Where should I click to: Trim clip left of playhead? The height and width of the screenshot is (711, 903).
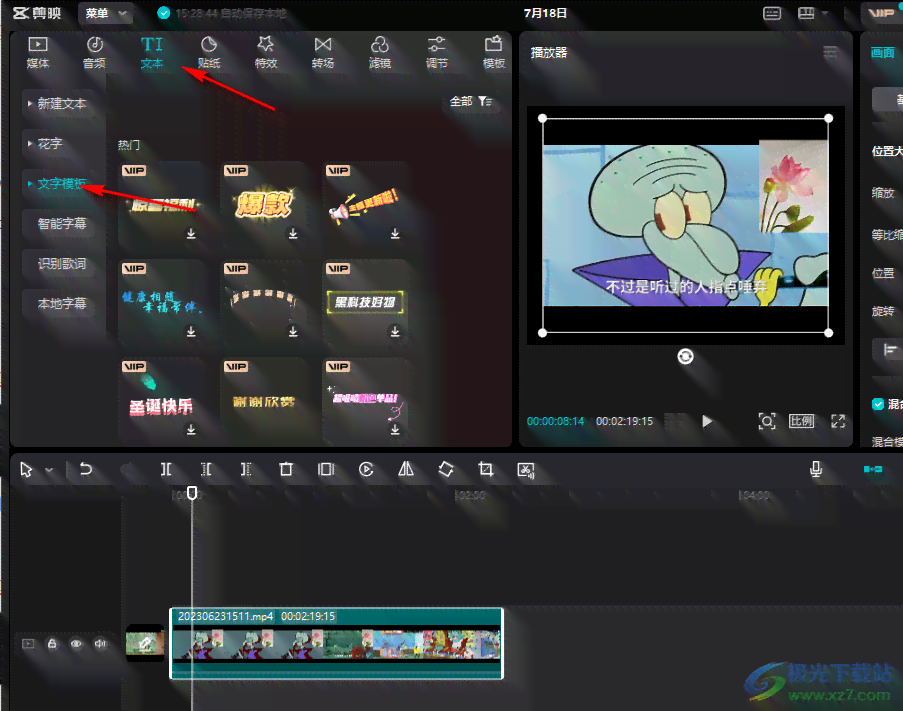(206, 469)
